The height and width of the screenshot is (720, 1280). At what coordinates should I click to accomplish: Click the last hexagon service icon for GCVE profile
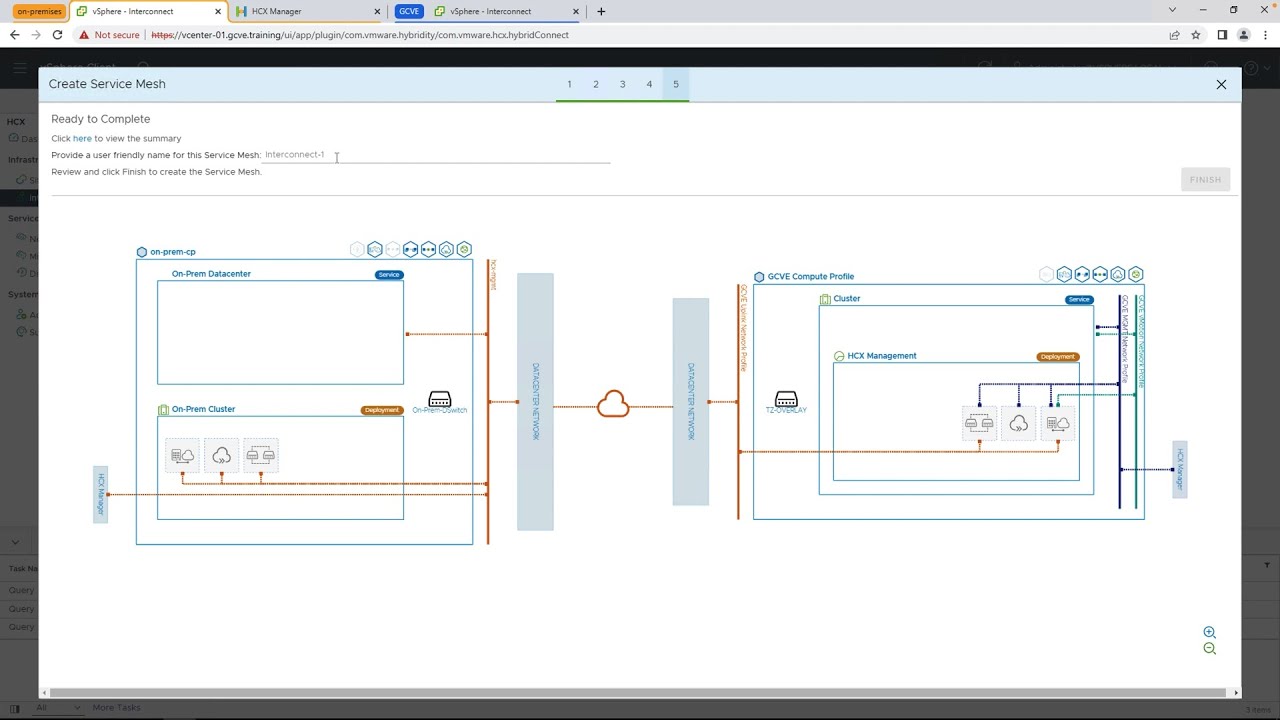click(1135, 274)
